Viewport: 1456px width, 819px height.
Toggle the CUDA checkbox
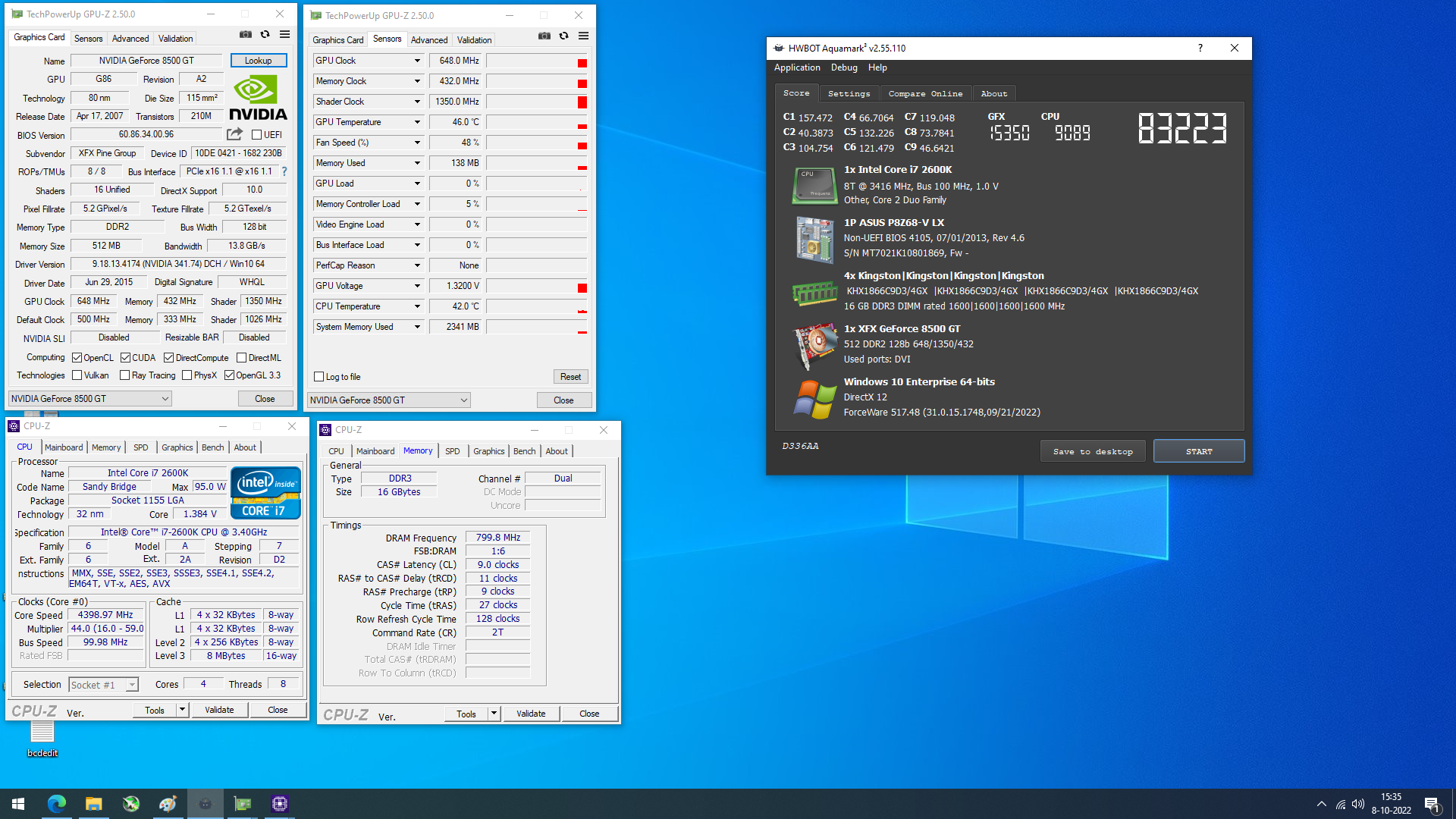[125, 358]
